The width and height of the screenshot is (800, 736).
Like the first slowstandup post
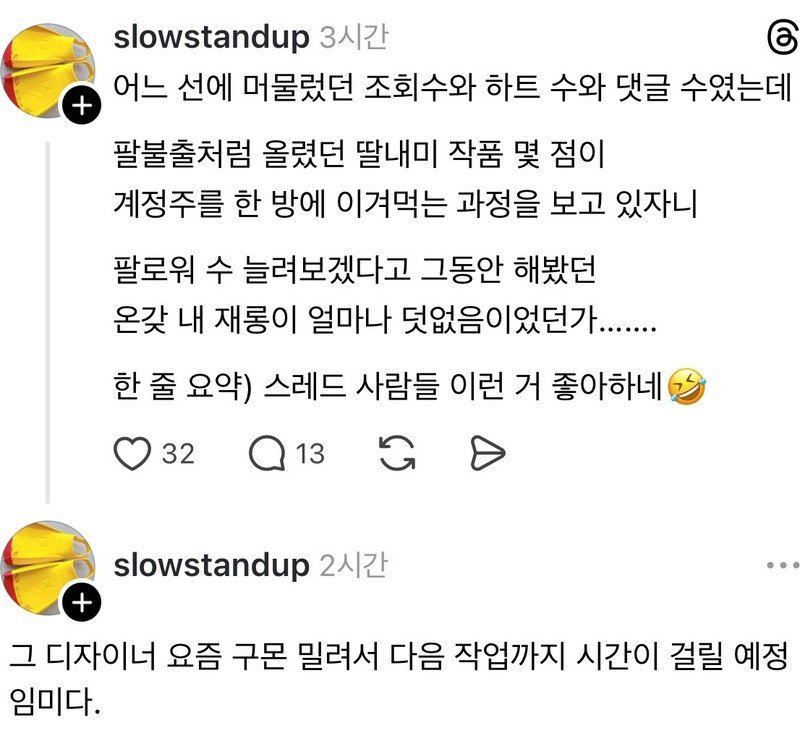[x=132, y=453]
